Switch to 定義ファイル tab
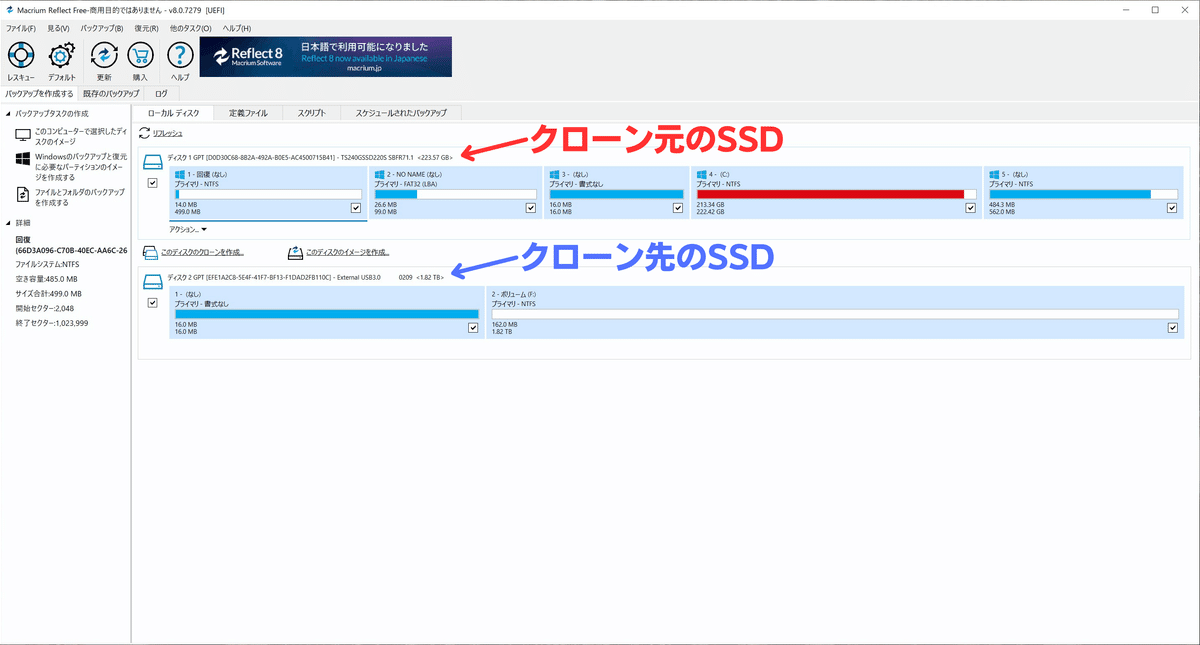 tap(248, 113)
